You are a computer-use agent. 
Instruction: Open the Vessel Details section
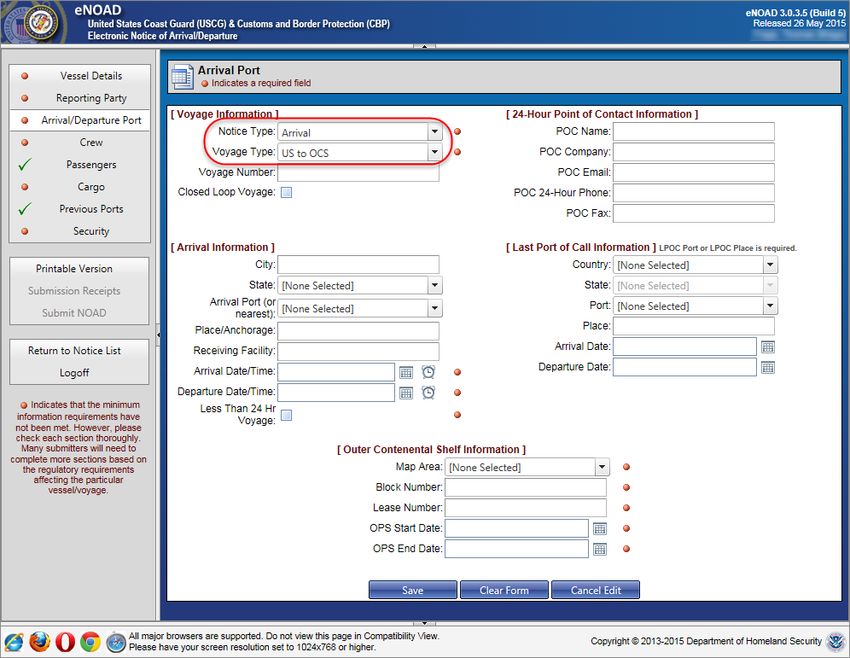coord(80,76)
